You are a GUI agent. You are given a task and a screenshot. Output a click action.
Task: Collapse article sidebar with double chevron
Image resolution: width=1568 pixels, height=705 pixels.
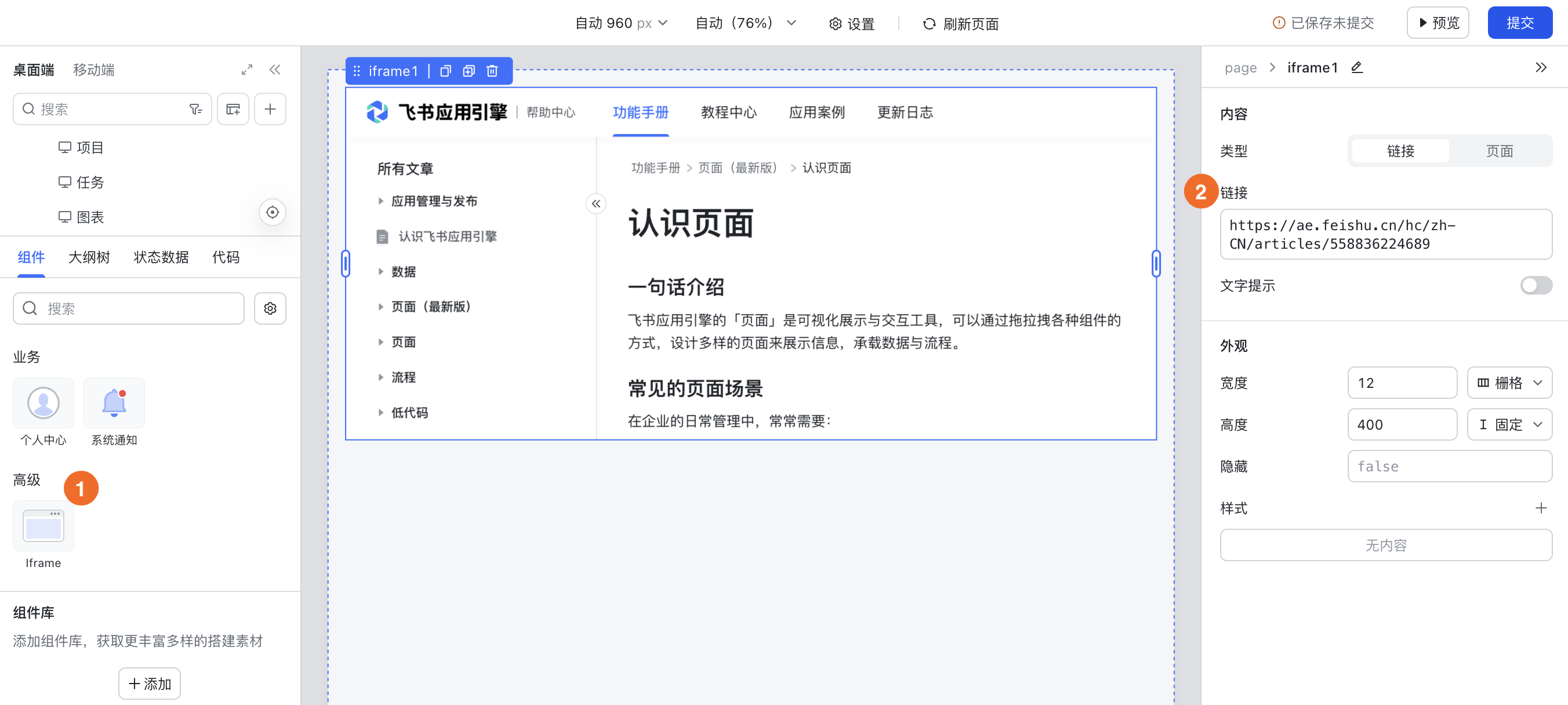pyautogui.click(x=596, y=203)
